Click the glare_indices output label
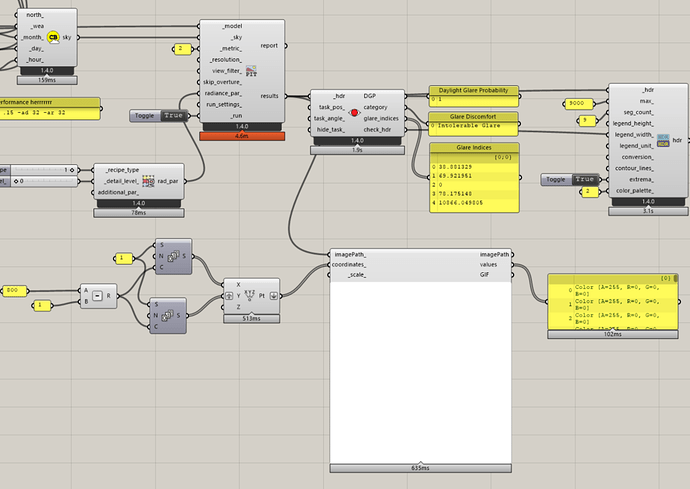The height and width of the screenshot is (489, 690). tap(381, 118)
